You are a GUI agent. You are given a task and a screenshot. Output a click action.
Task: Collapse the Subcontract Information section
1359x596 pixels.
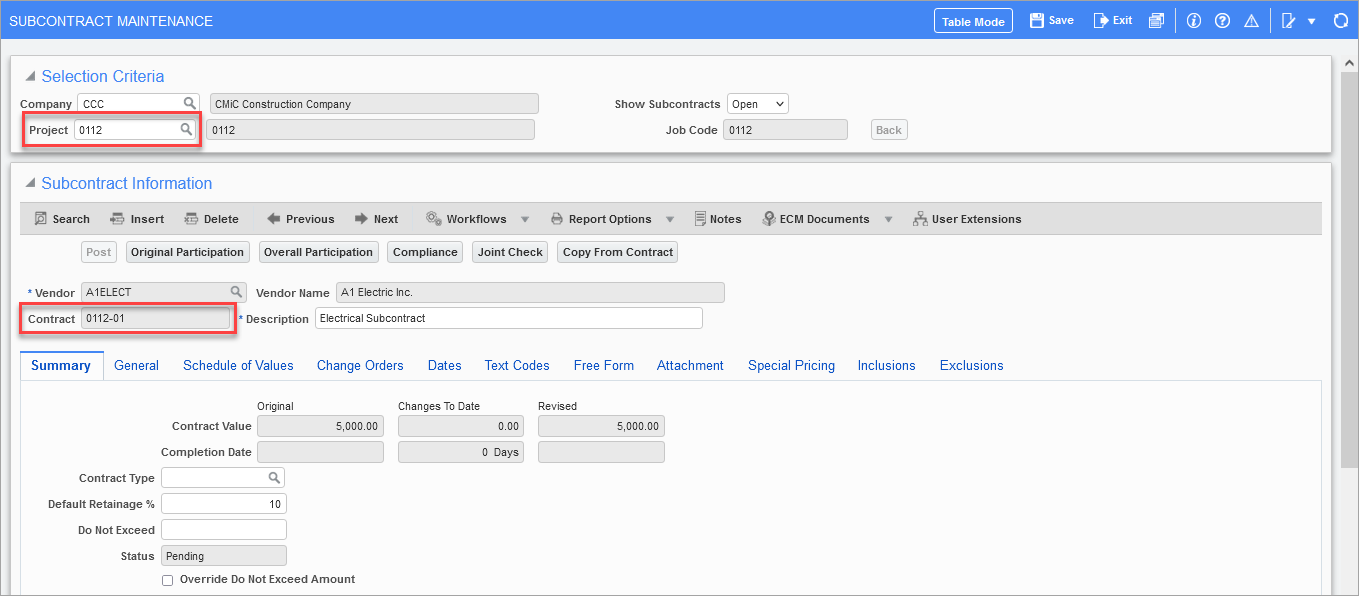coord(31,184)
